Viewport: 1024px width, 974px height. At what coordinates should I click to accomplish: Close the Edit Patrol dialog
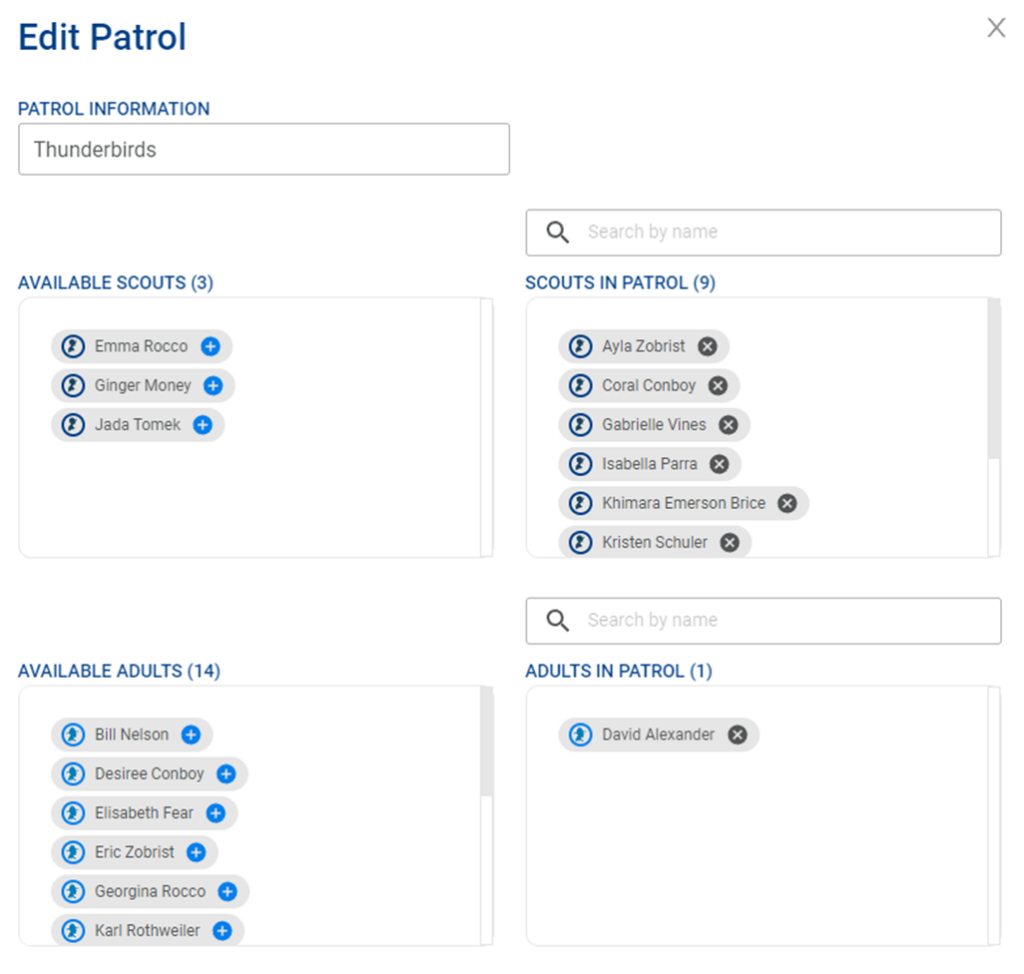tap(996, 28)
